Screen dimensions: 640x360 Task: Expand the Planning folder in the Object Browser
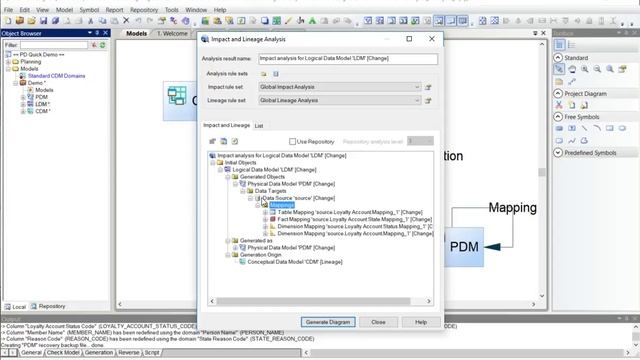8,62
